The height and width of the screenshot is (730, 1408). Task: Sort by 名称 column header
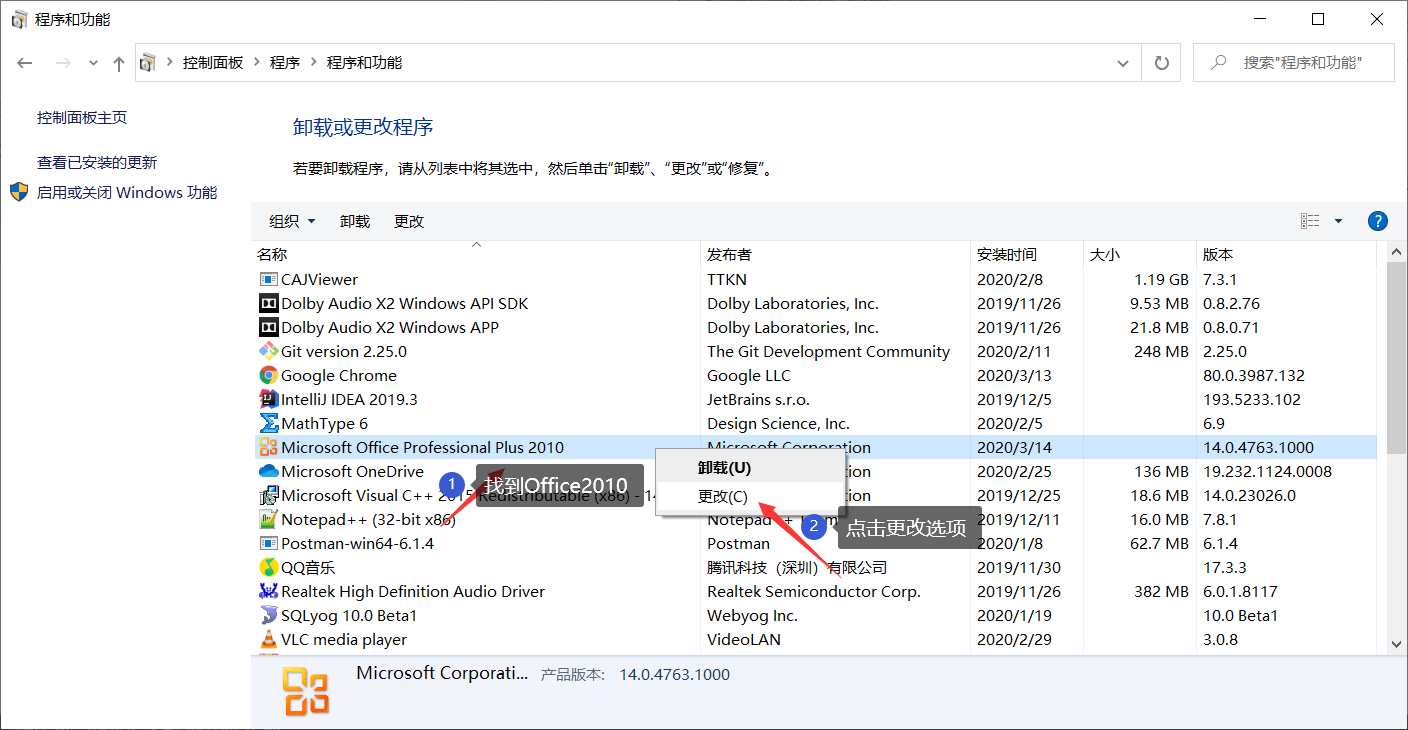475,255
